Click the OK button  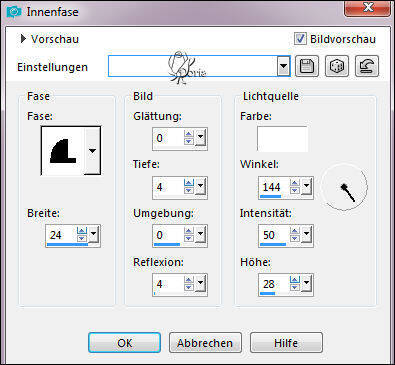pos(124,343)
